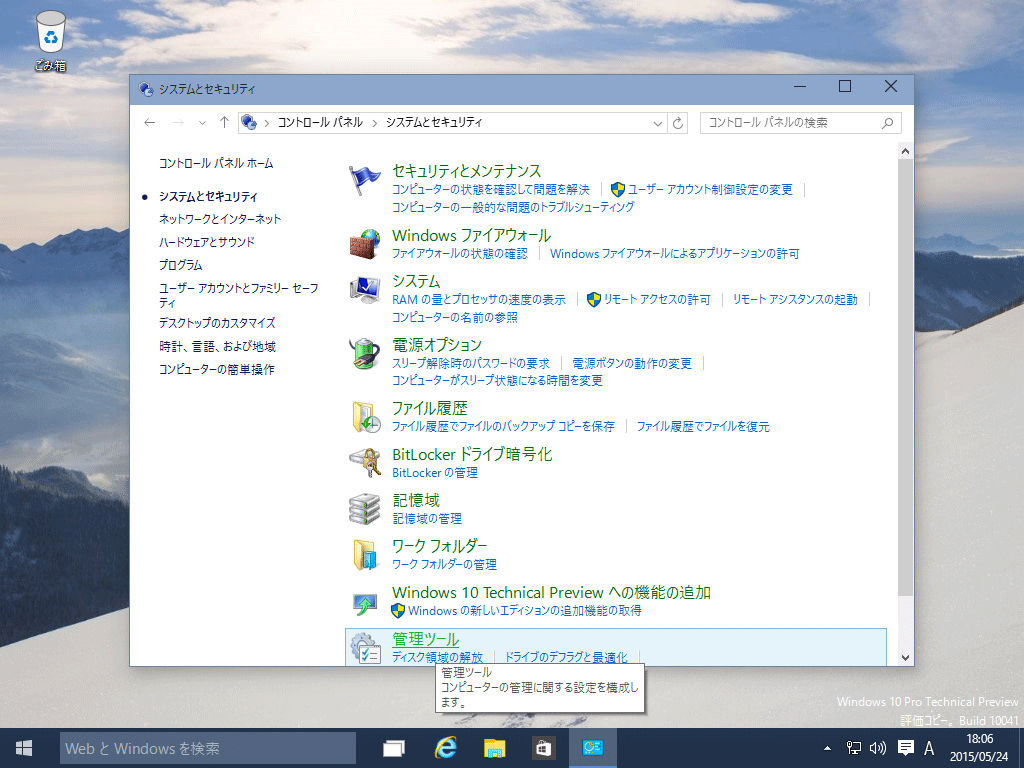The image size is (1024, 768).
Task: Refresh the control panel view
Action: 678,123
